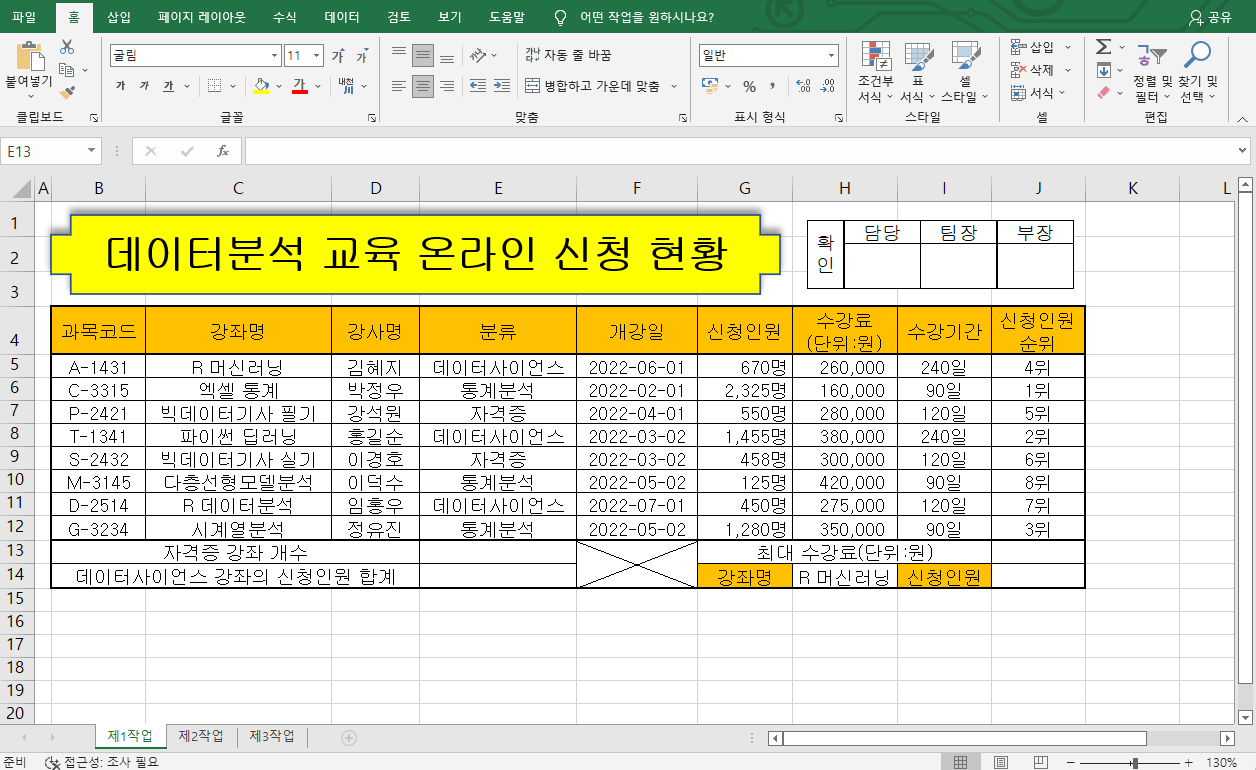Open the Merge and Center options arrow
This screenshot has width=1256, height=770.
click(x=674, y=86)
